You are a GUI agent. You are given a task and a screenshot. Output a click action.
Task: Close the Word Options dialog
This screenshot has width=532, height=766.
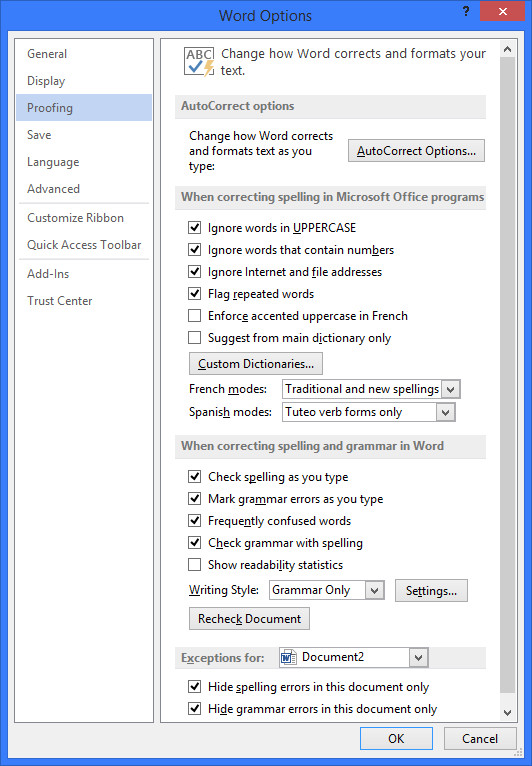[x=503, y=11]
